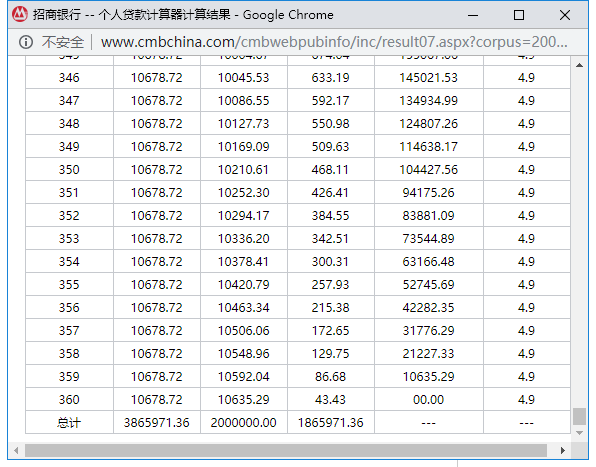The image size is (596, 467).
Task: Click the horizontal scrollbar right arrow
Action: [563, 451]
